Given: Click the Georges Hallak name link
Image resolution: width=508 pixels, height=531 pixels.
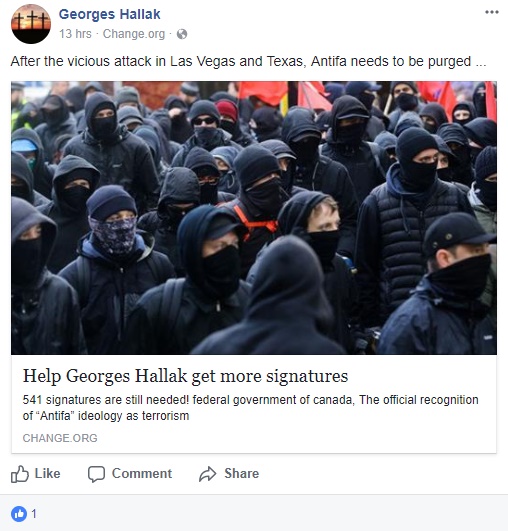Looking at the screenshot, I should click(x=109, y=14).
